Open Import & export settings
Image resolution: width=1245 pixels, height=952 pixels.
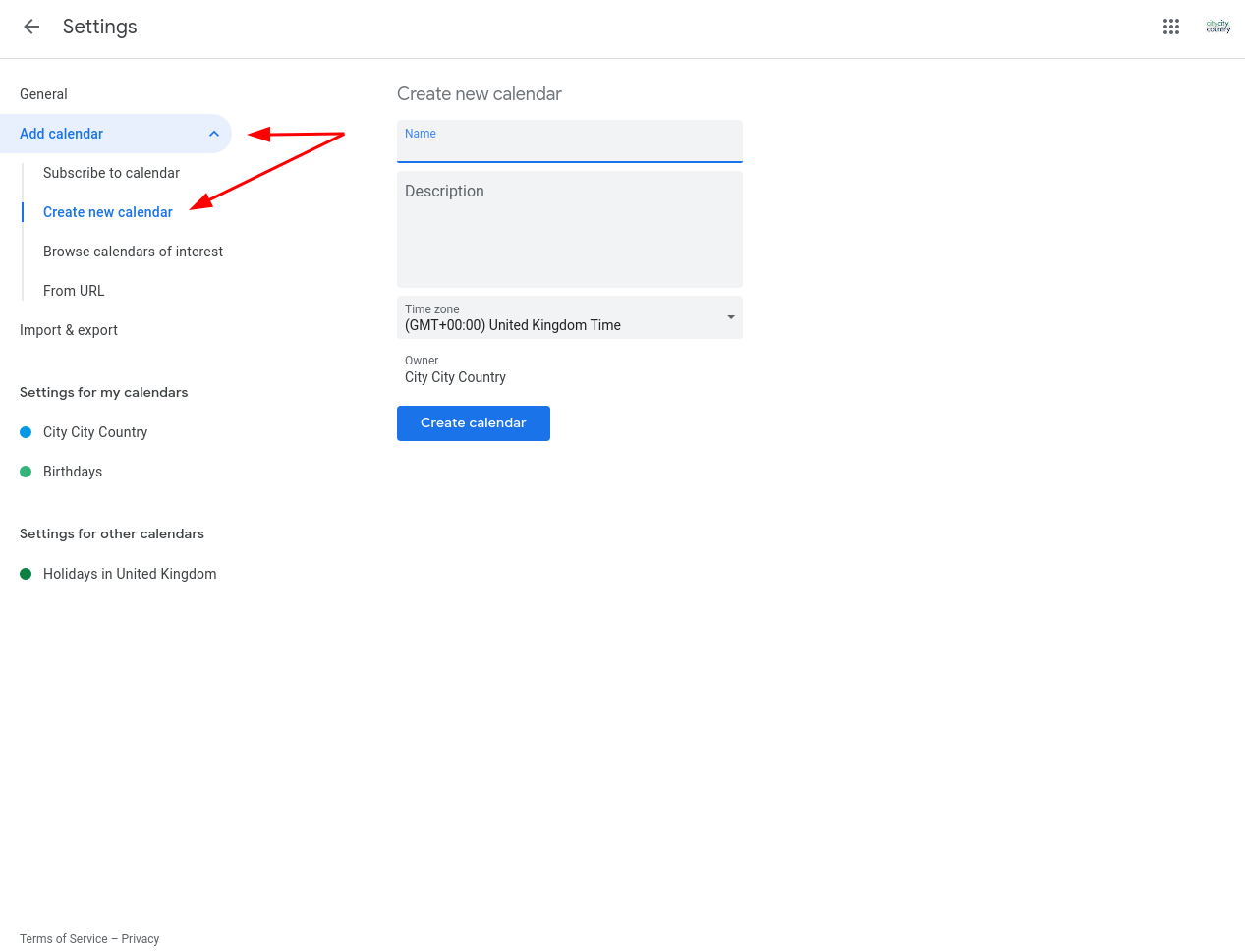pyautogui.click(x=69, y=330)
